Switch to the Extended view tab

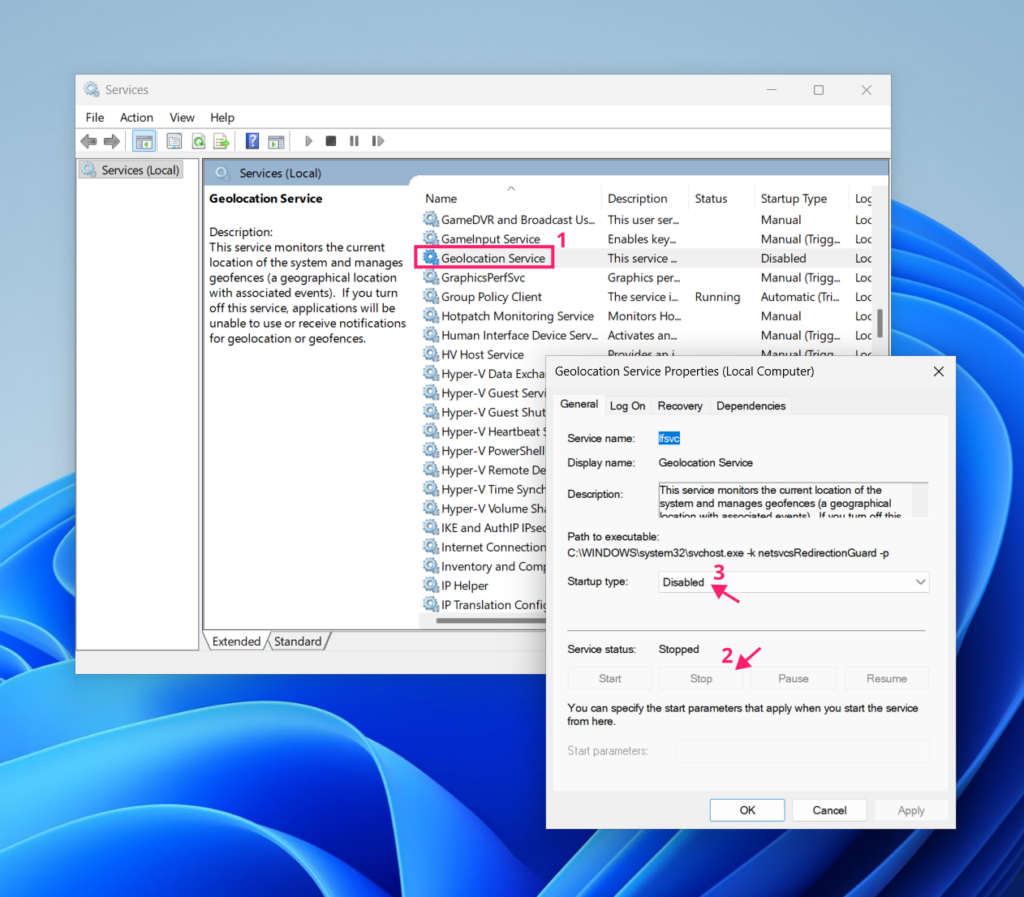[x=236, y=641]
